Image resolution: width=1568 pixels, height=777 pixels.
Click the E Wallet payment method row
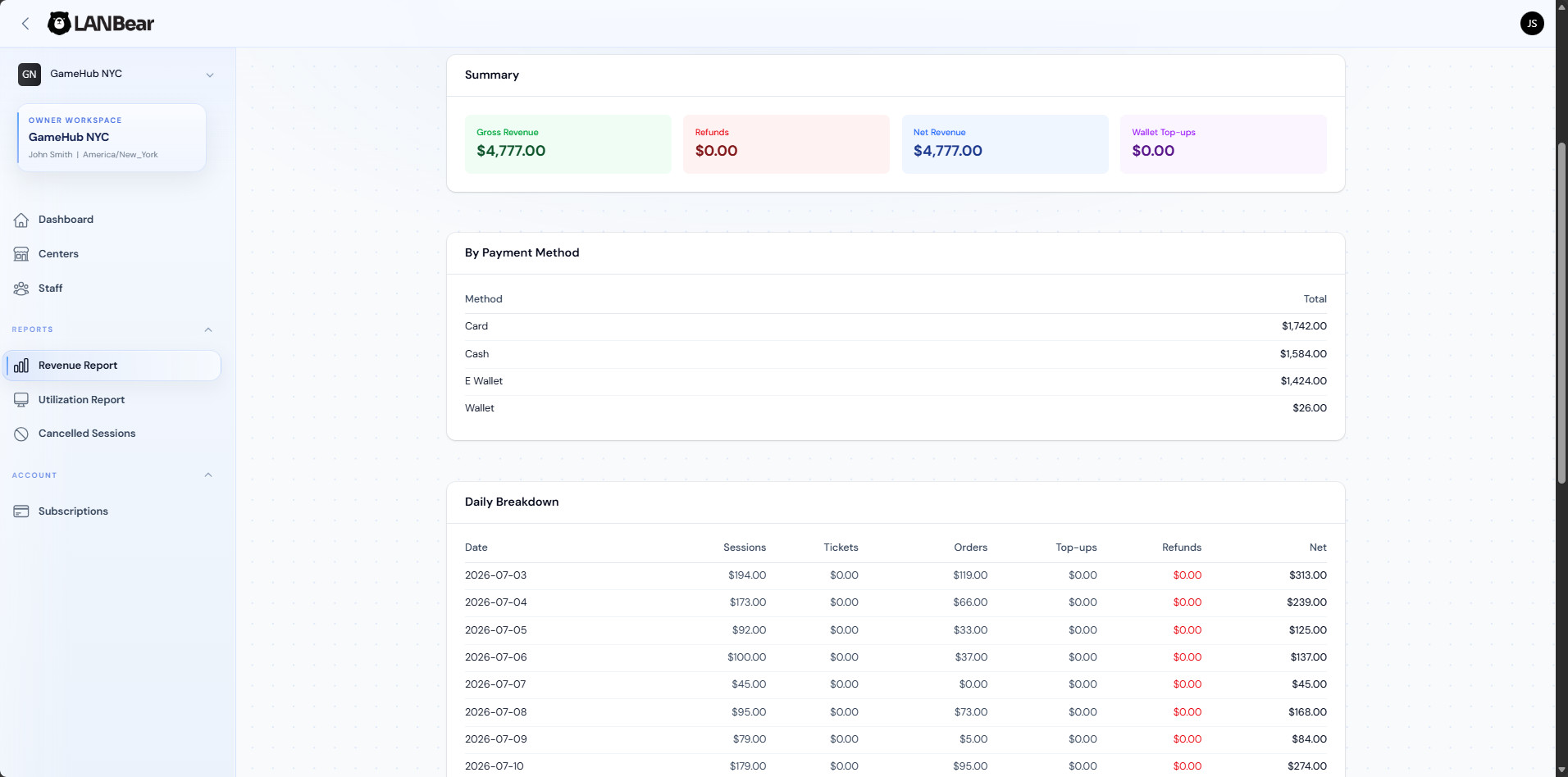point(896,381)
